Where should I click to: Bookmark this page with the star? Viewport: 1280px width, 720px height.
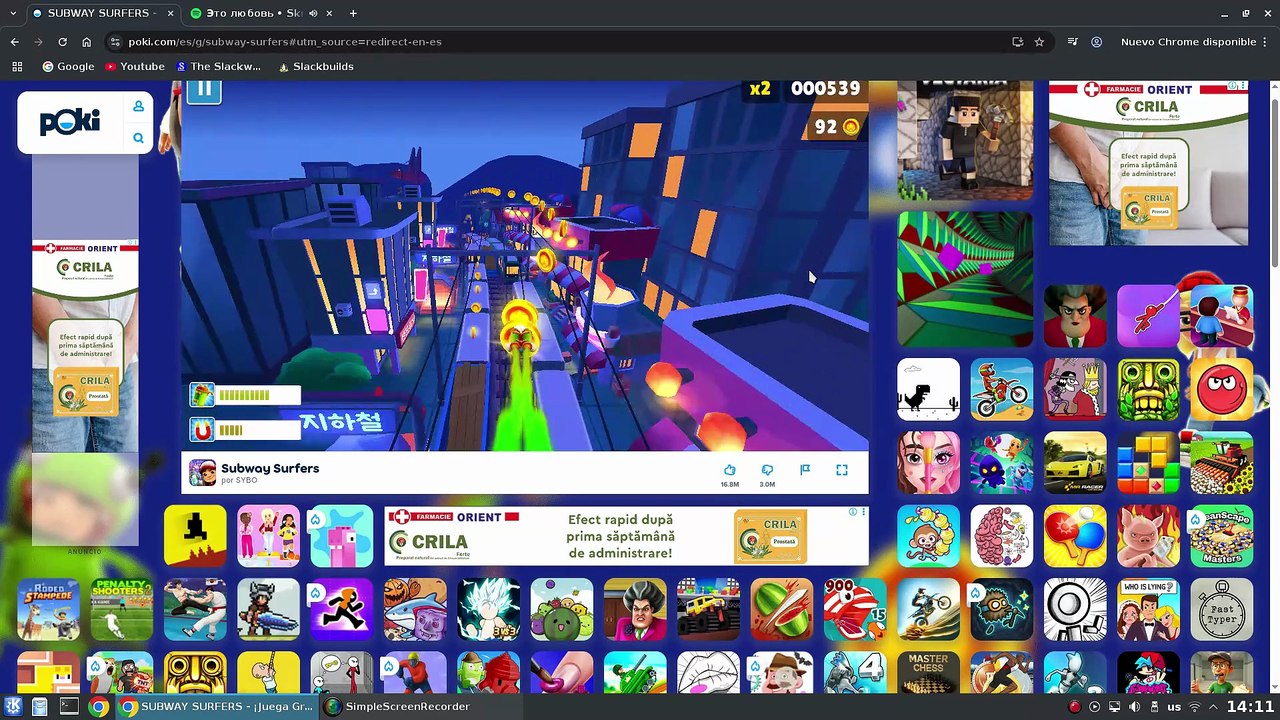[x=1040, y=42]
